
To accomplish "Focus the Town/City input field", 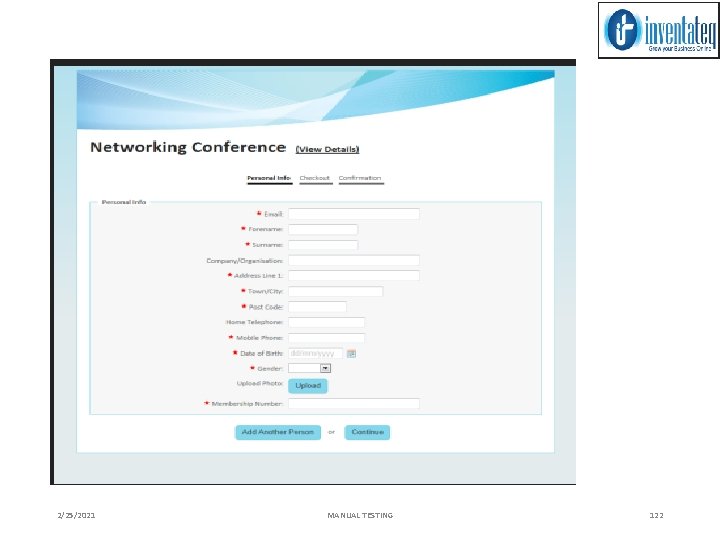I will click(336, 291).
